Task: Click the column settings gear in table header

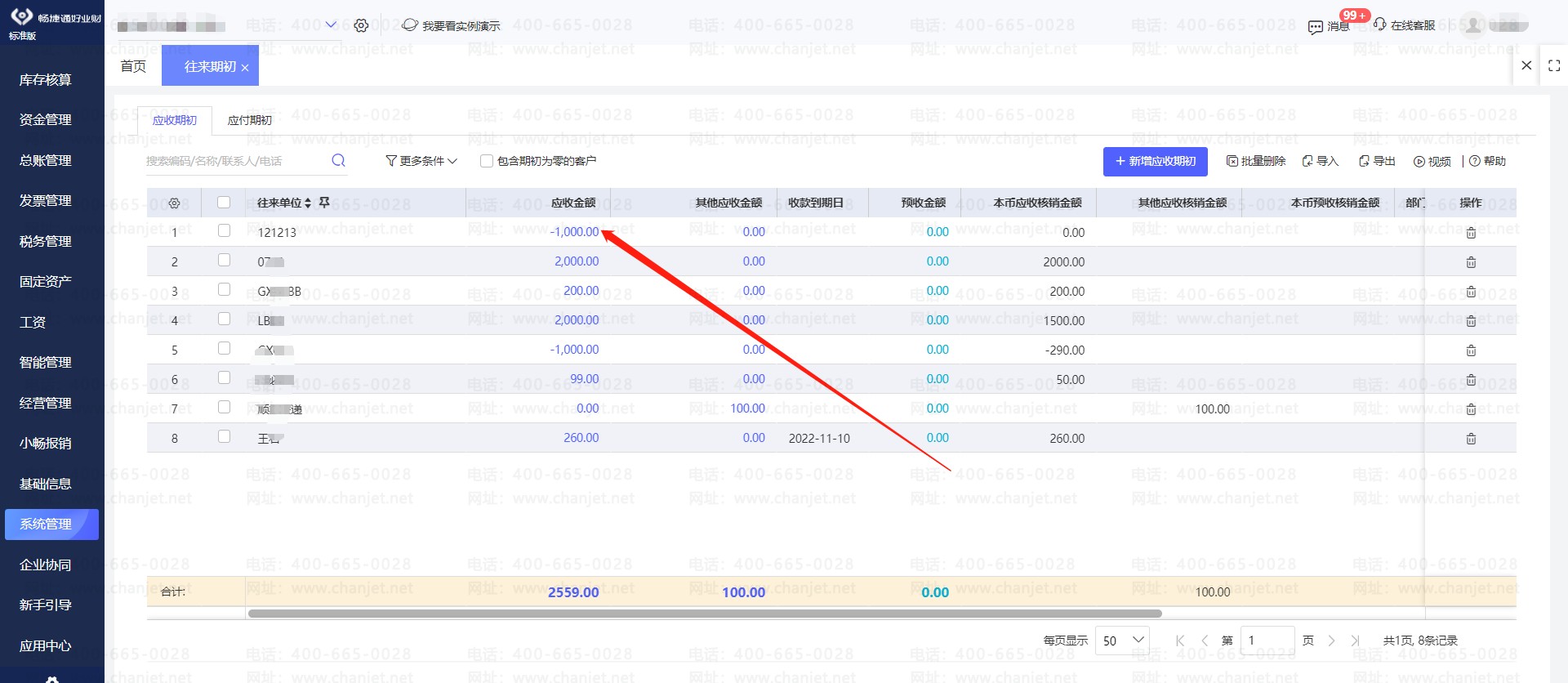Action: pyautogui.click(x=174, y=203)
